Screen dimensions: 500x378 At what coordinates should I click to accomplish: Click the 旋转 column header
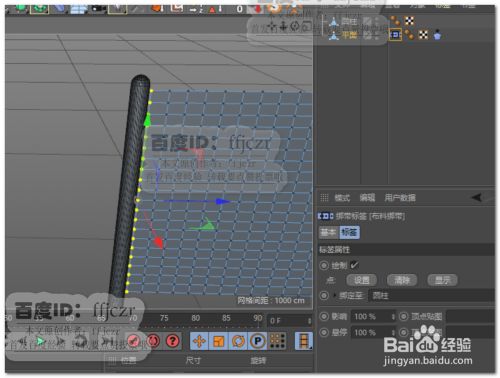point(258,360)
